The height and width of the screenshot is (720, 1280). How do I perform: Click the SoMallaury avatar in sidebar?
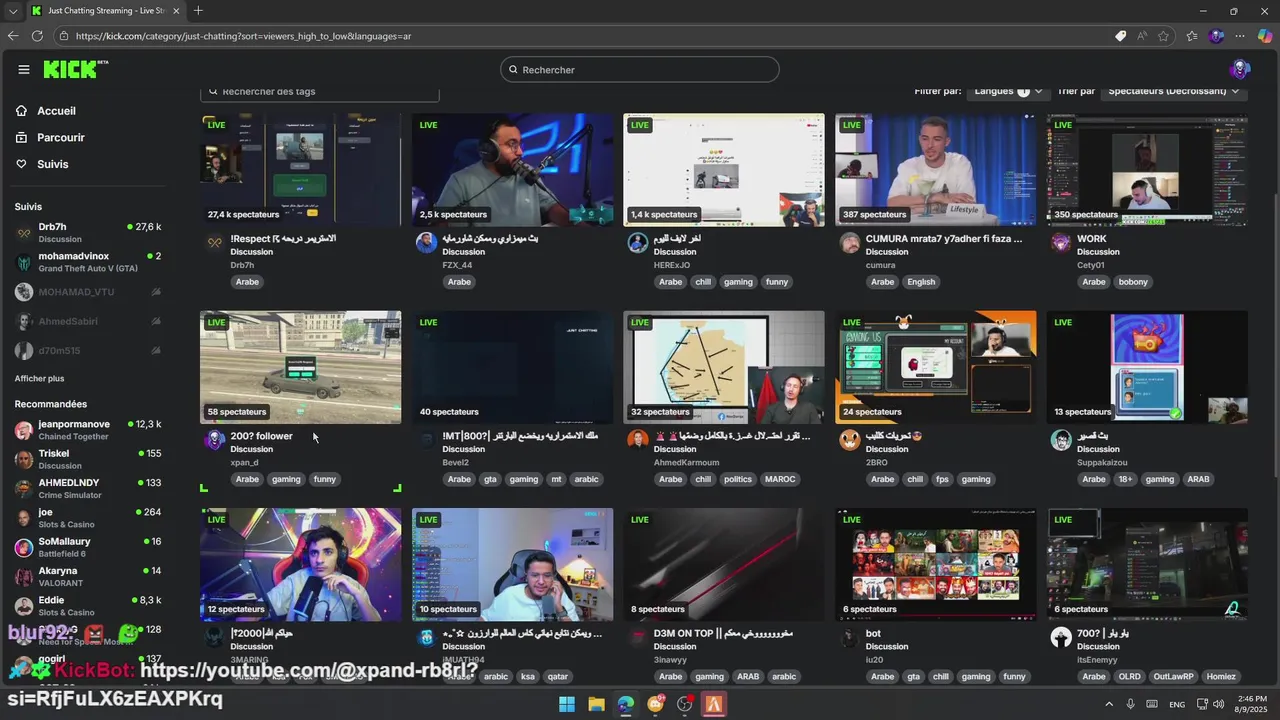24,548
